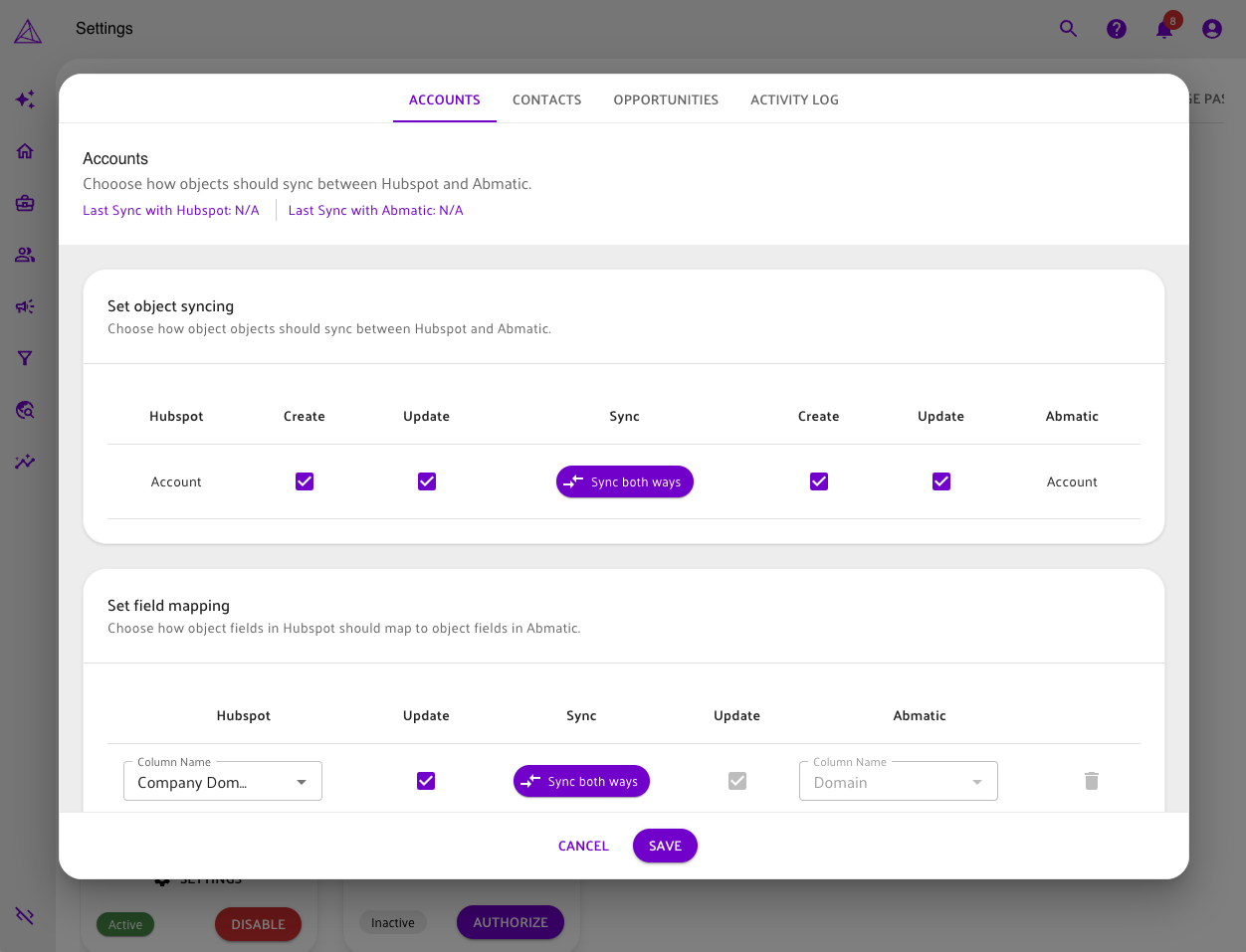This screenshot has height=952, width=1246.
Task: Open the funnel filter icon in sidebar
Action: point(25,358)
